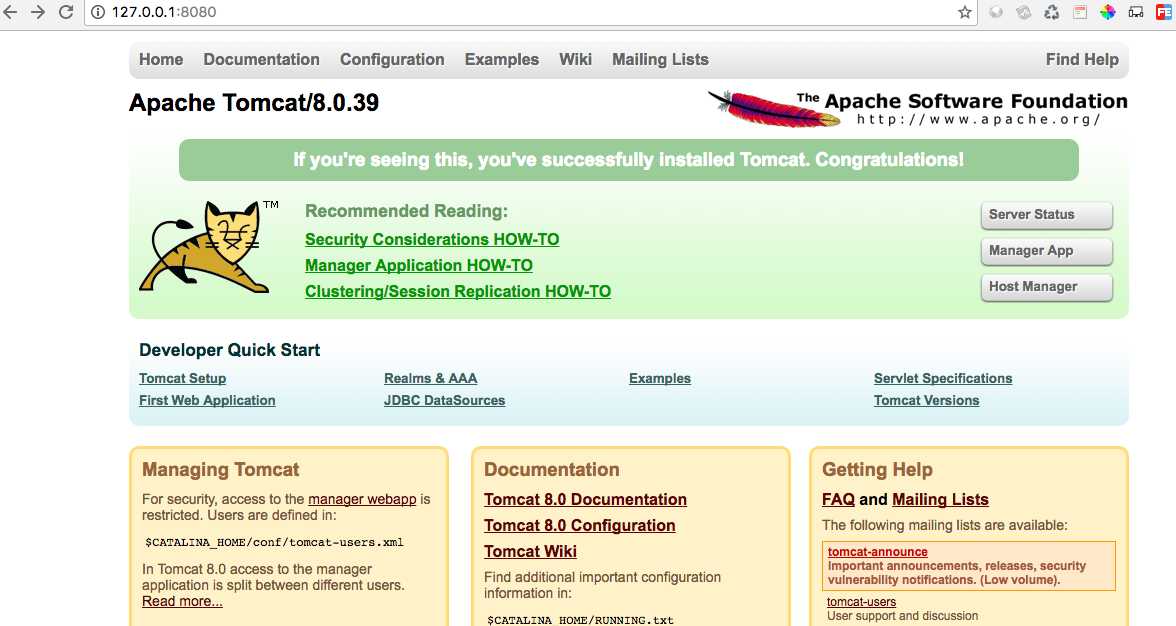Click the site info icon in address bar
The width and height of the screenshot is (1176, 626).
98,12
